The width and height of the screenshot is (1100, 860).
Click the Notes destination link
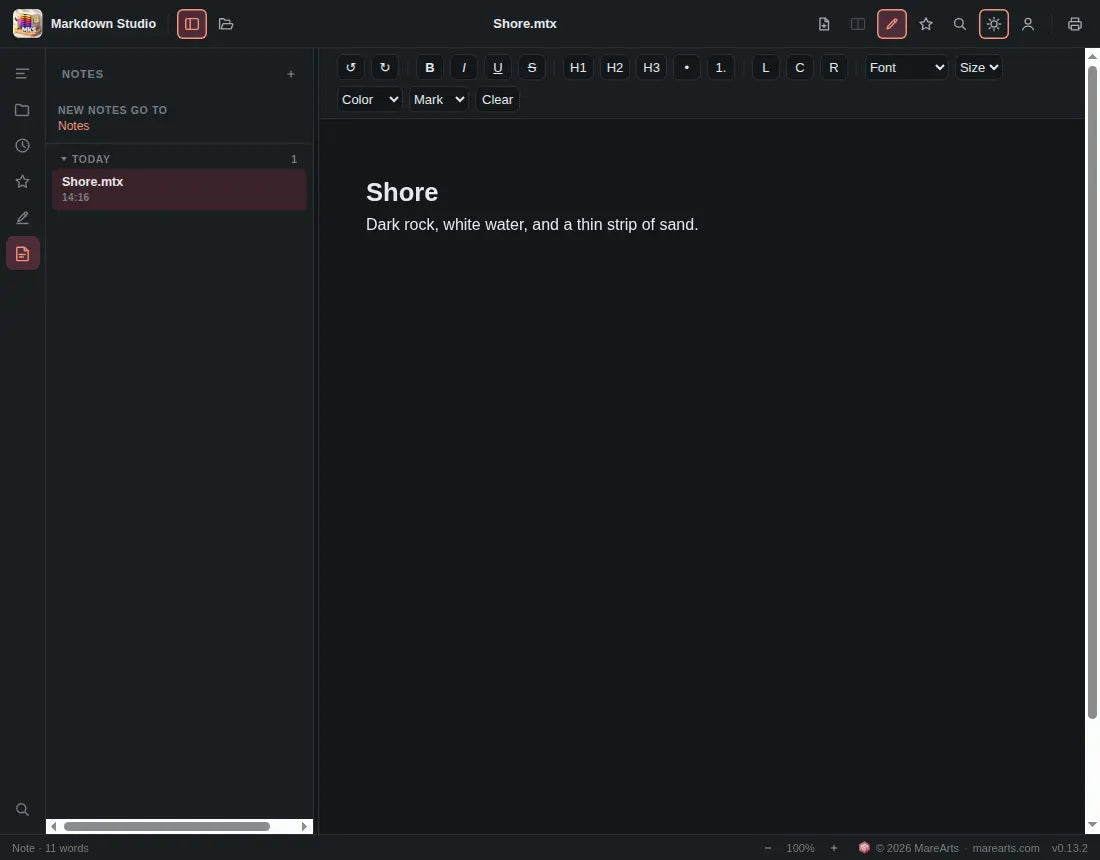[x=74, y=126]
